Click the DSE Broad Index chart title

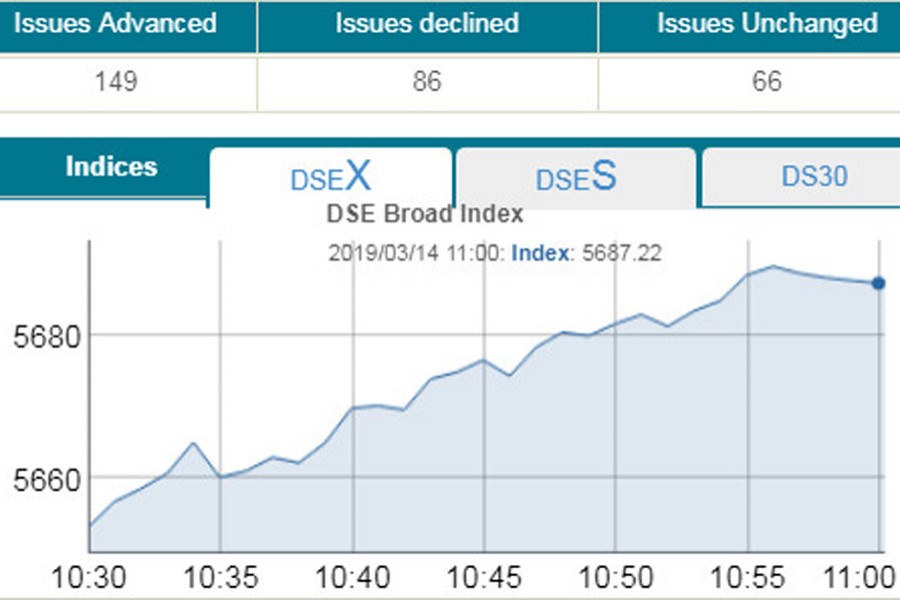click(x=425, y=214)
